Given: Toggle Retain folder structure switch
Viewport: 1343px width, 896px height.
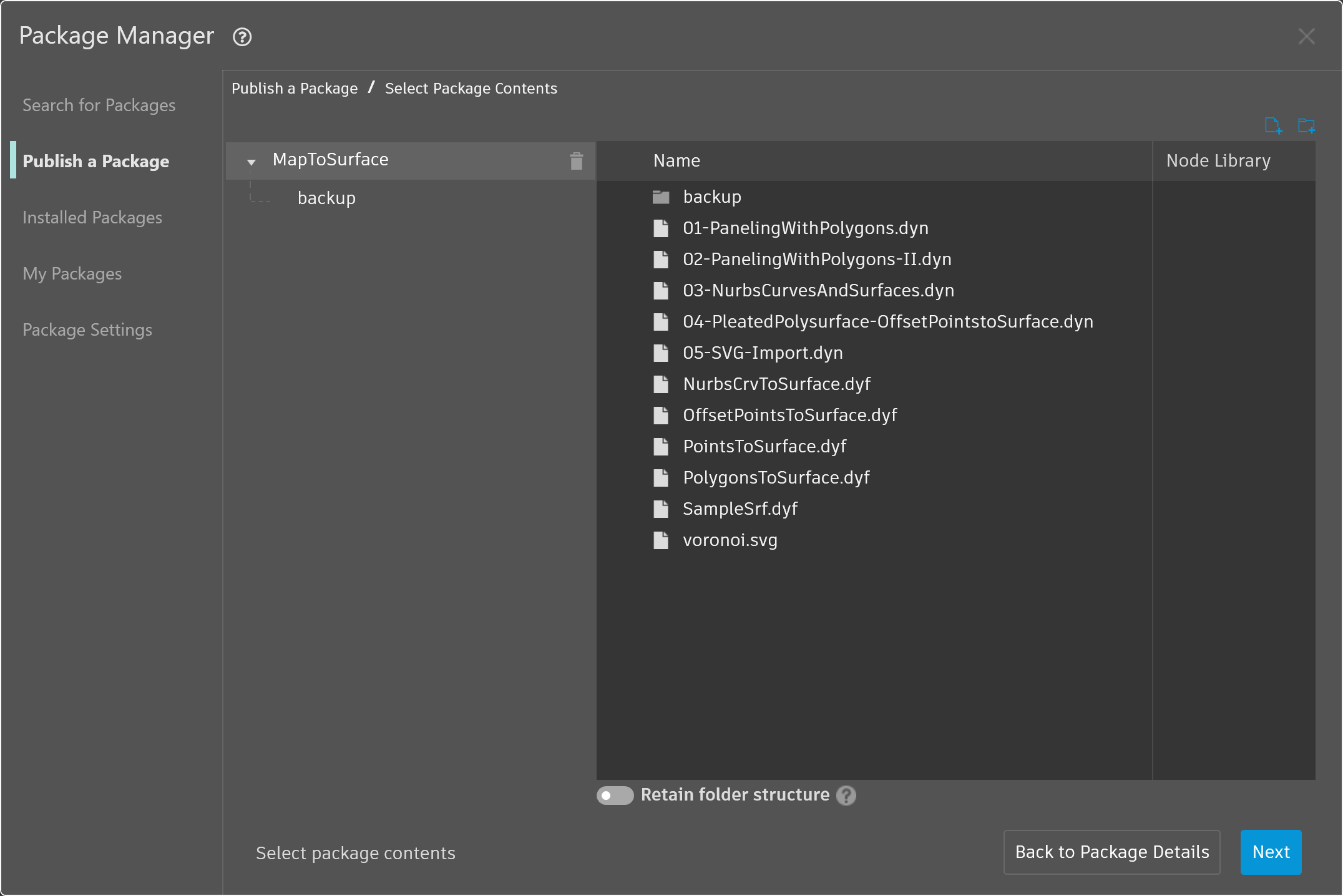Looking at the screenshot, I should [615, 795].
